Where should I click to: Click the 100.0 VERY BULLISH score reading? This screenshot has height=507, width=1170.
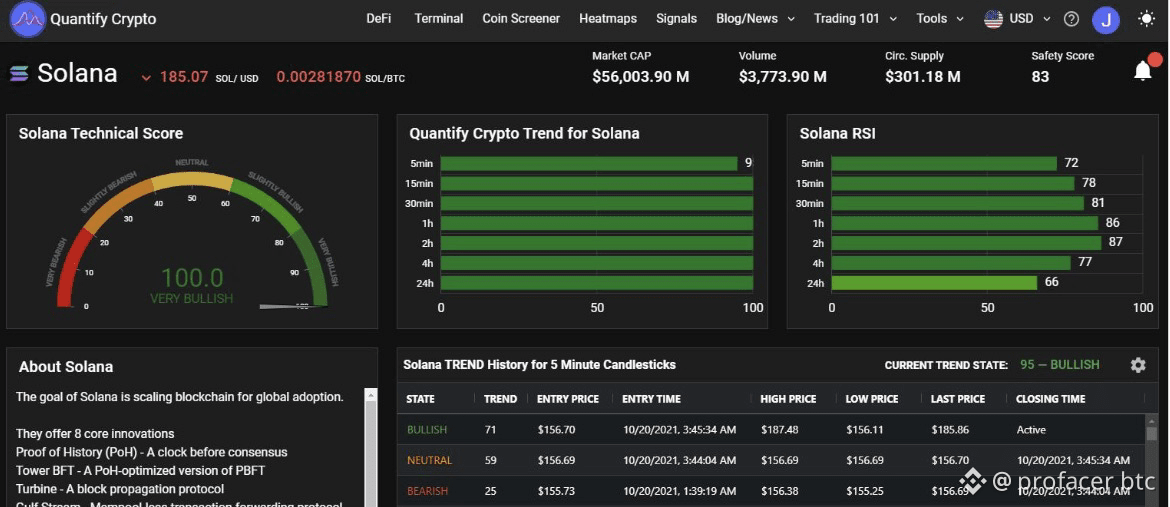point(192,285)
